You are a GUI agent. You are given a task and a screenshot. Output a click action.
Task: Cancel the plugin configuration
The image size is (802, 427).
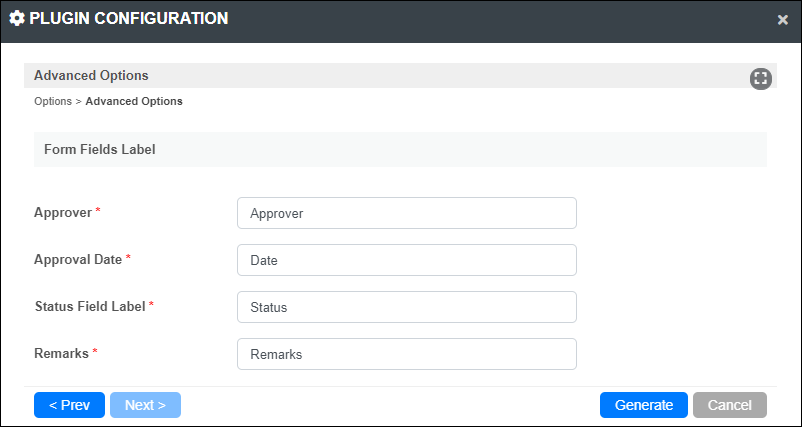pos(730,405)
